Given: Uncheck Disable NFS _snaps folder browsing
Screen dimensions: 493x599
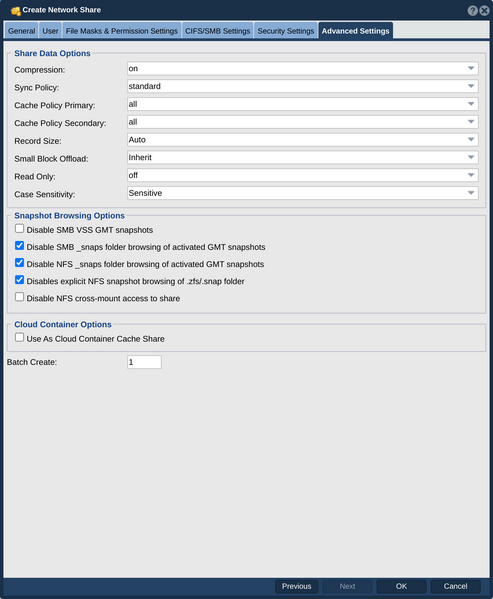Looking at the screenshot, I should point(19,263).
